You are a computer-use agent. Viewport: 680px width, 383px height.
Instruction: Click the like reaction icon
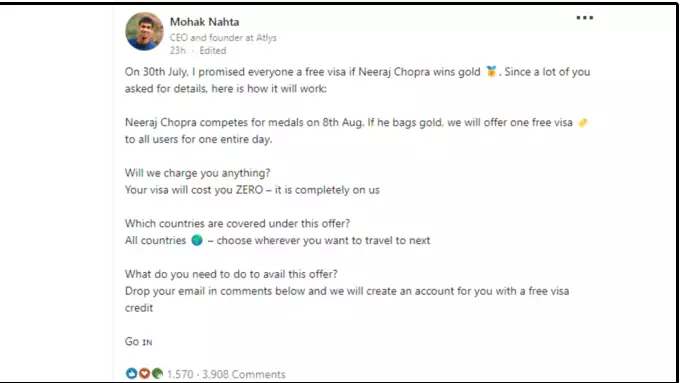[x=131, y=373]
